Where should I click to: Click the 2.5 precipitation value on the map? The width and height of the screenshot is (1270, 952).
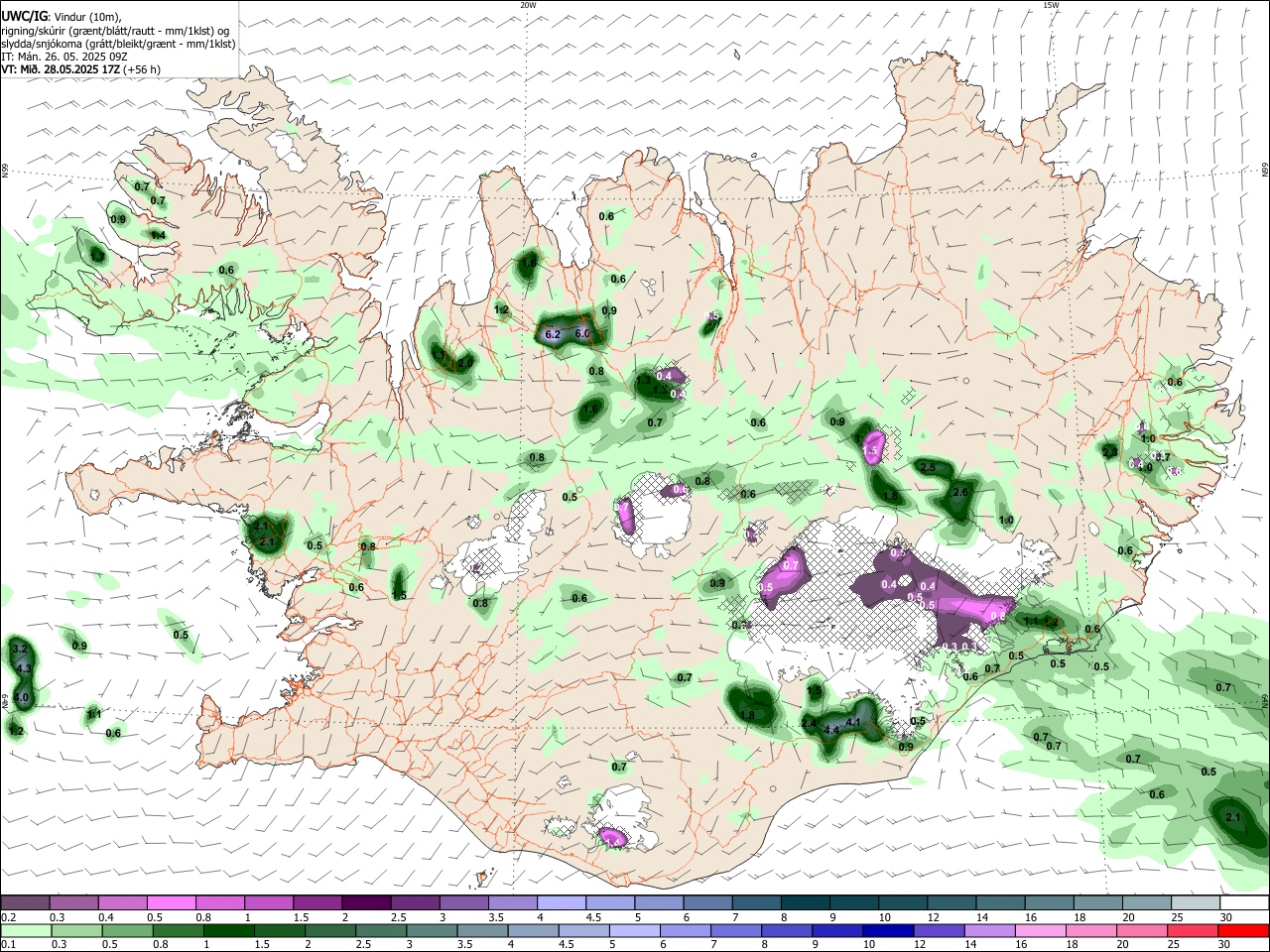click(928, 467)
